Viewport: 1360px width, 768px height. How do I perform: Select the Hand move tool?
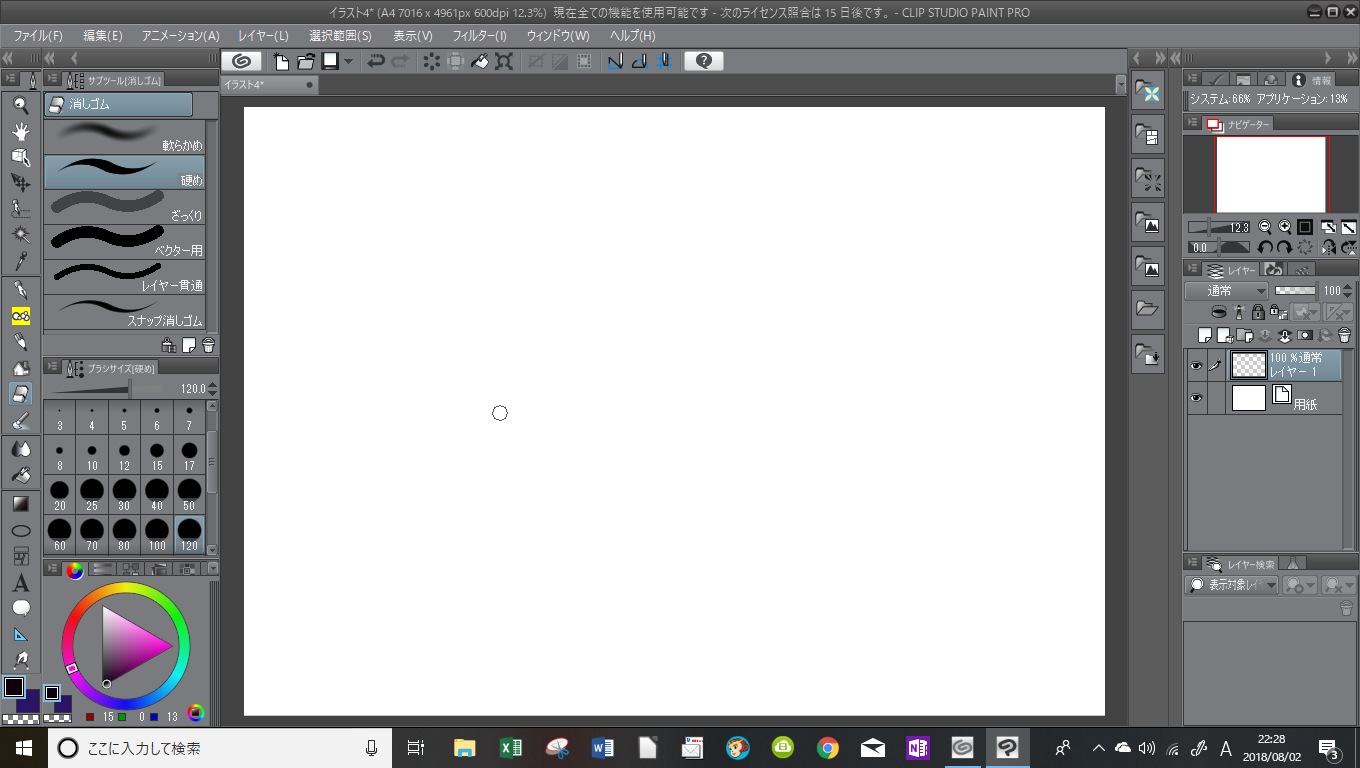tap(20, 130)
